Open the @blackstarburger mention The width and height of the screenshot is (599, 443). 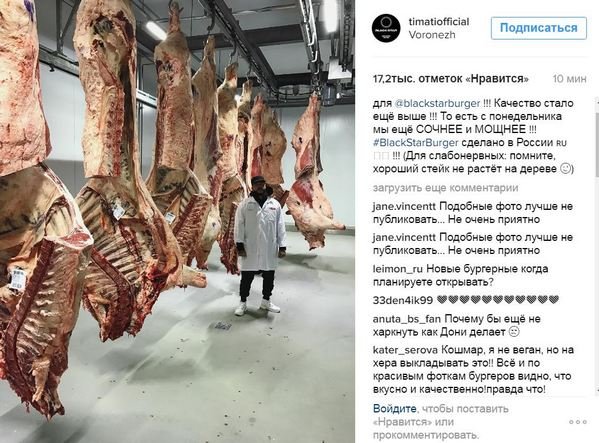click(x=437, y=103)
